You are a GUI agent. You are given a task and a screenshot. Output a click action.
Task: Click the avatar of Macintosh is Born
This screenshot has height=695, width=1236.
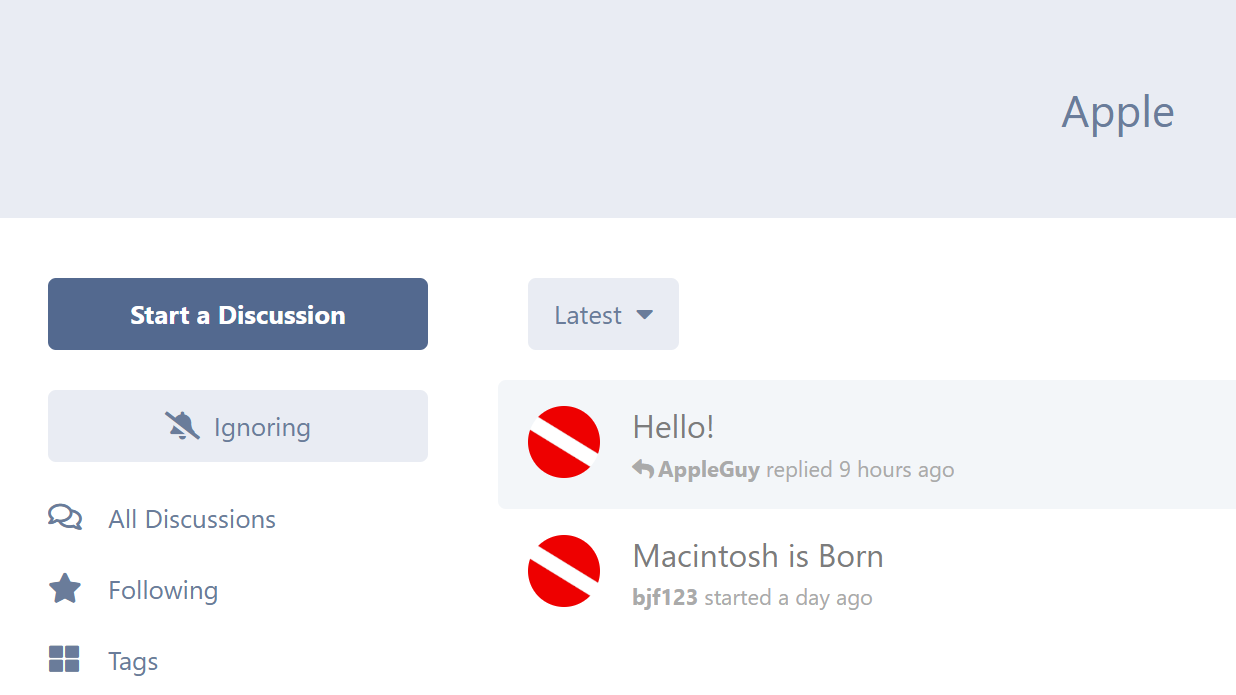[564, 571]
